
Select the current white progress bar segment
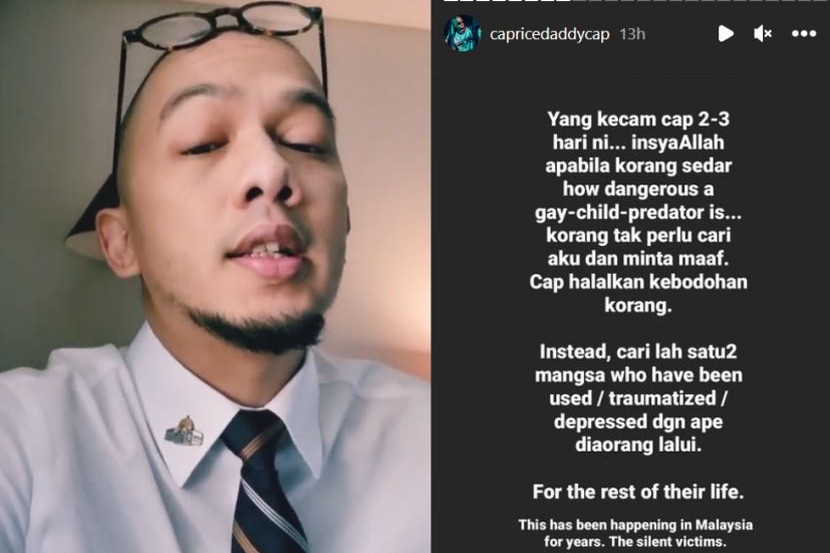563,1
